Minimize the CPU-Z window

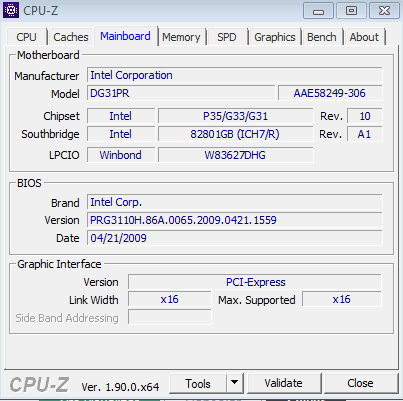coord(318,11)
